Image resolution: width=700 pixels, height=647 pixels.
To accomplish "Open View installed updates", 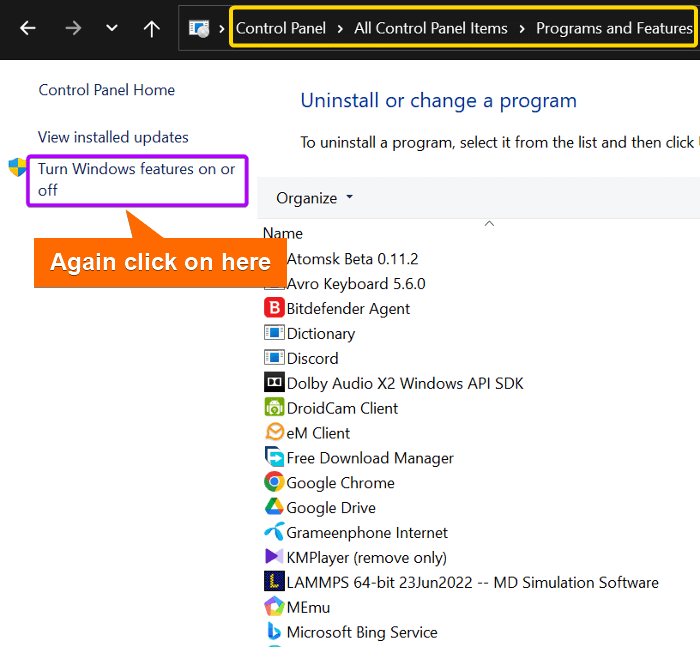I will click(x=113, y=137).
